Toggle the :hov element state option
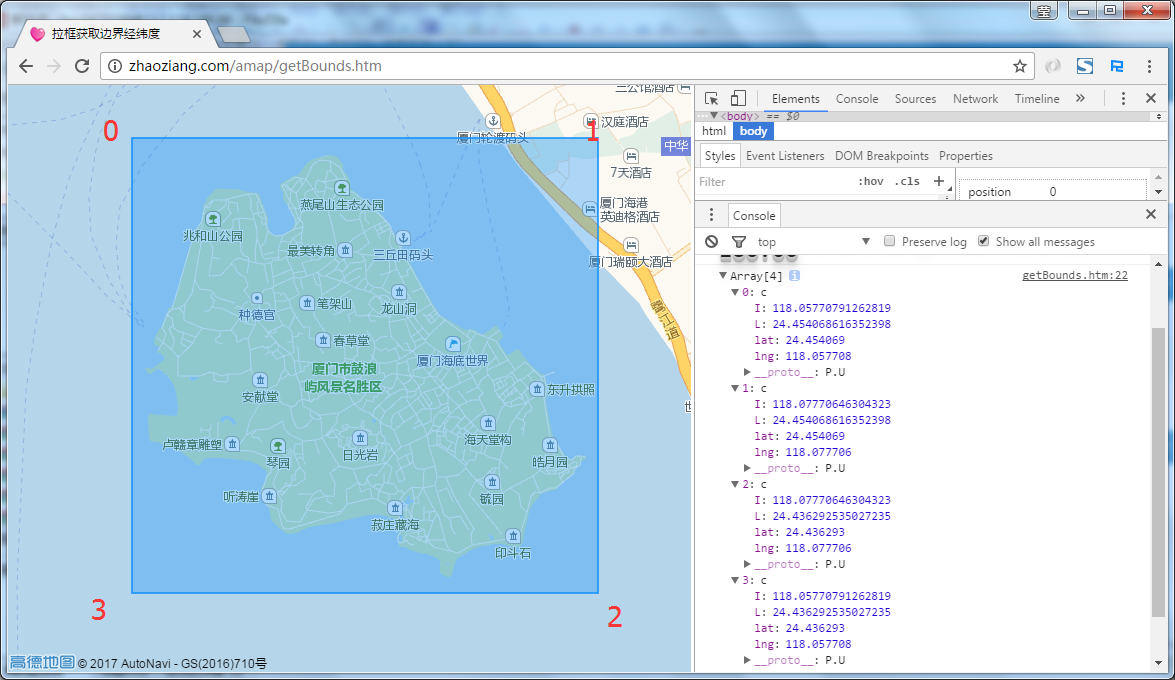The width and height of the screenshot is (1175, 680). (871, 182)
